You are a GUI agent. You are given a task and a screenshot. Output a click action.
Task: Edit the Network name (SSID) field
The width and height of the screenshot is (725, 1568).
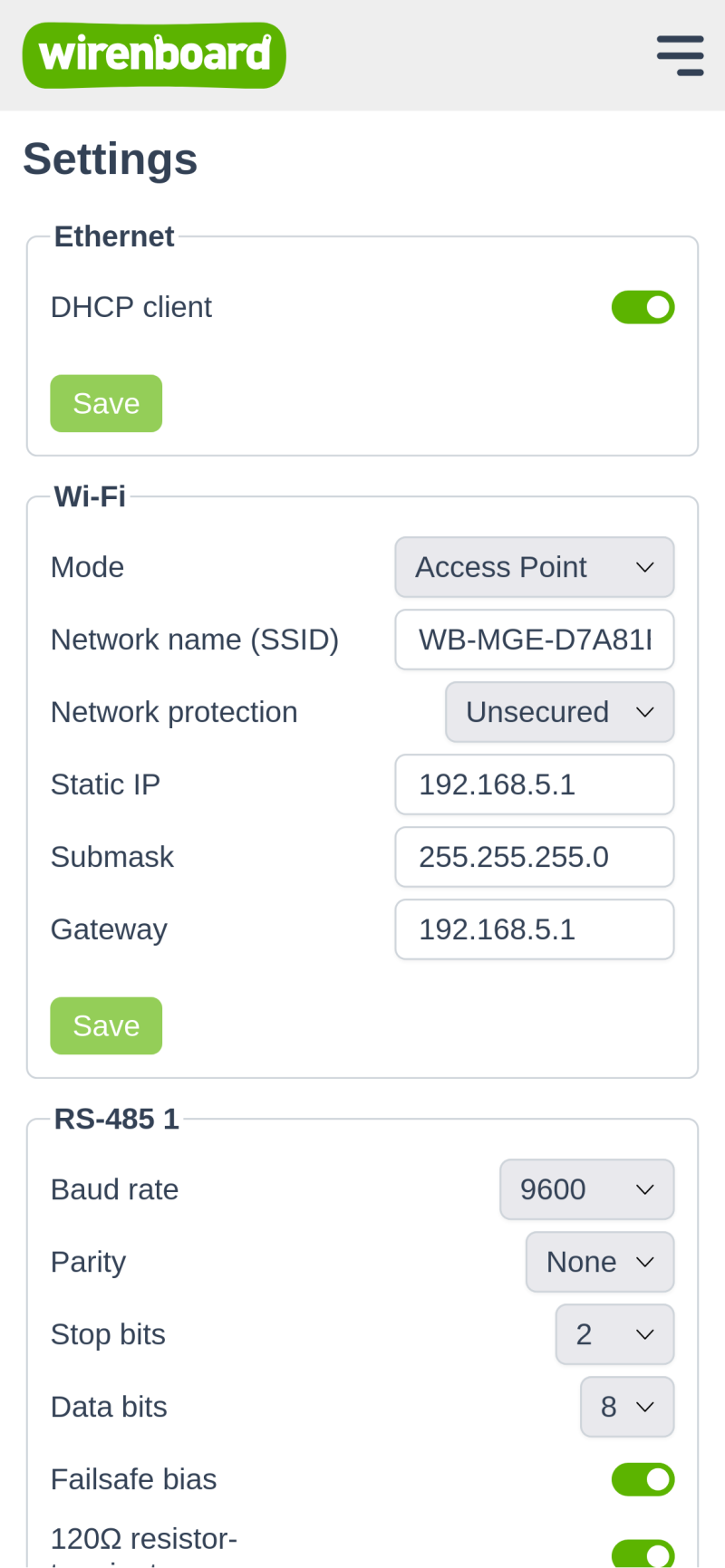point(534,640)
